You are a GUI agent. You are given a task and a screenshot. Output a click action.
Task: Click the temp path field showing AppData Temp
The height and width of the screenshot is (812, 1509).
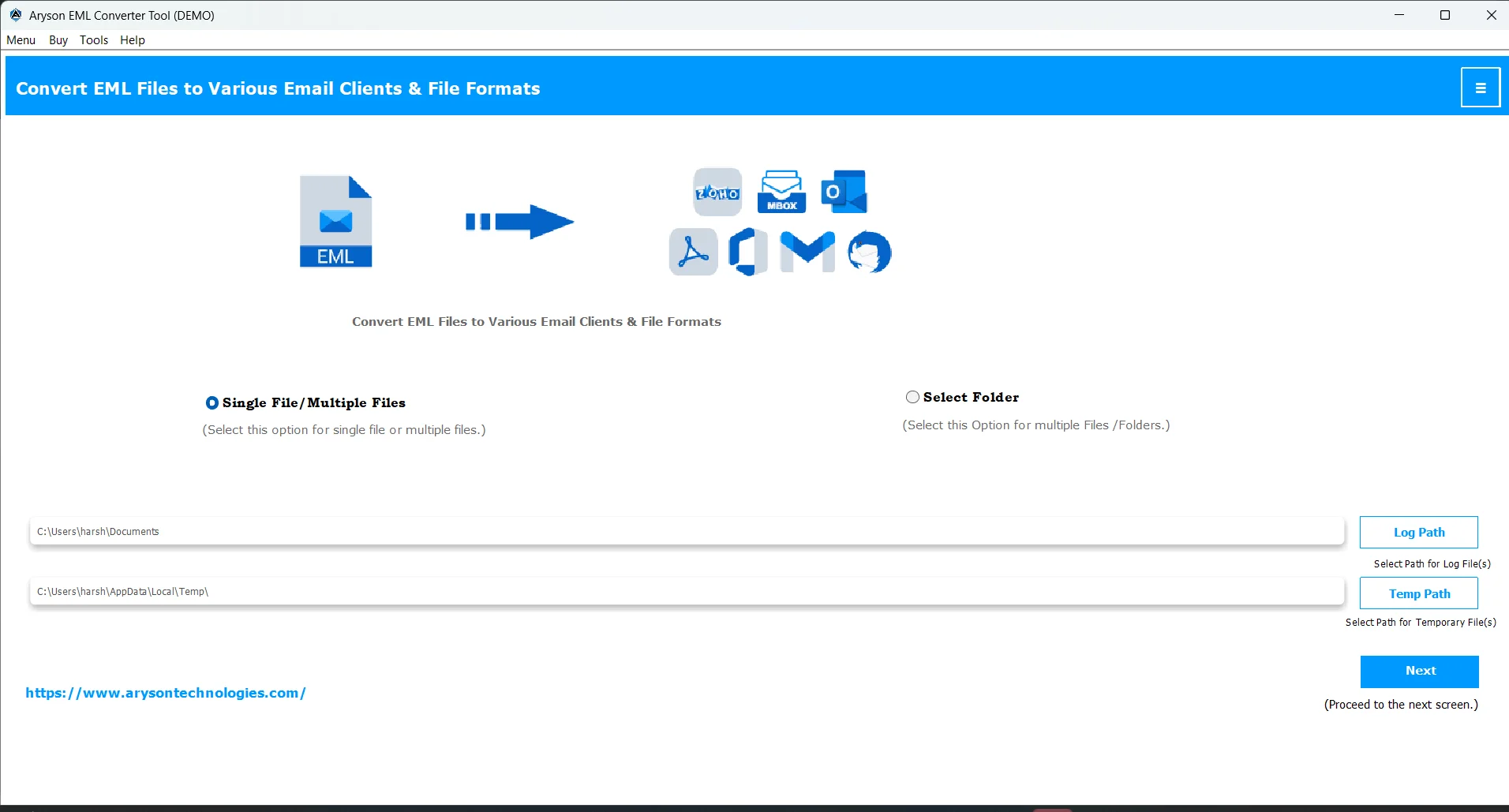(x=687, y=591)
